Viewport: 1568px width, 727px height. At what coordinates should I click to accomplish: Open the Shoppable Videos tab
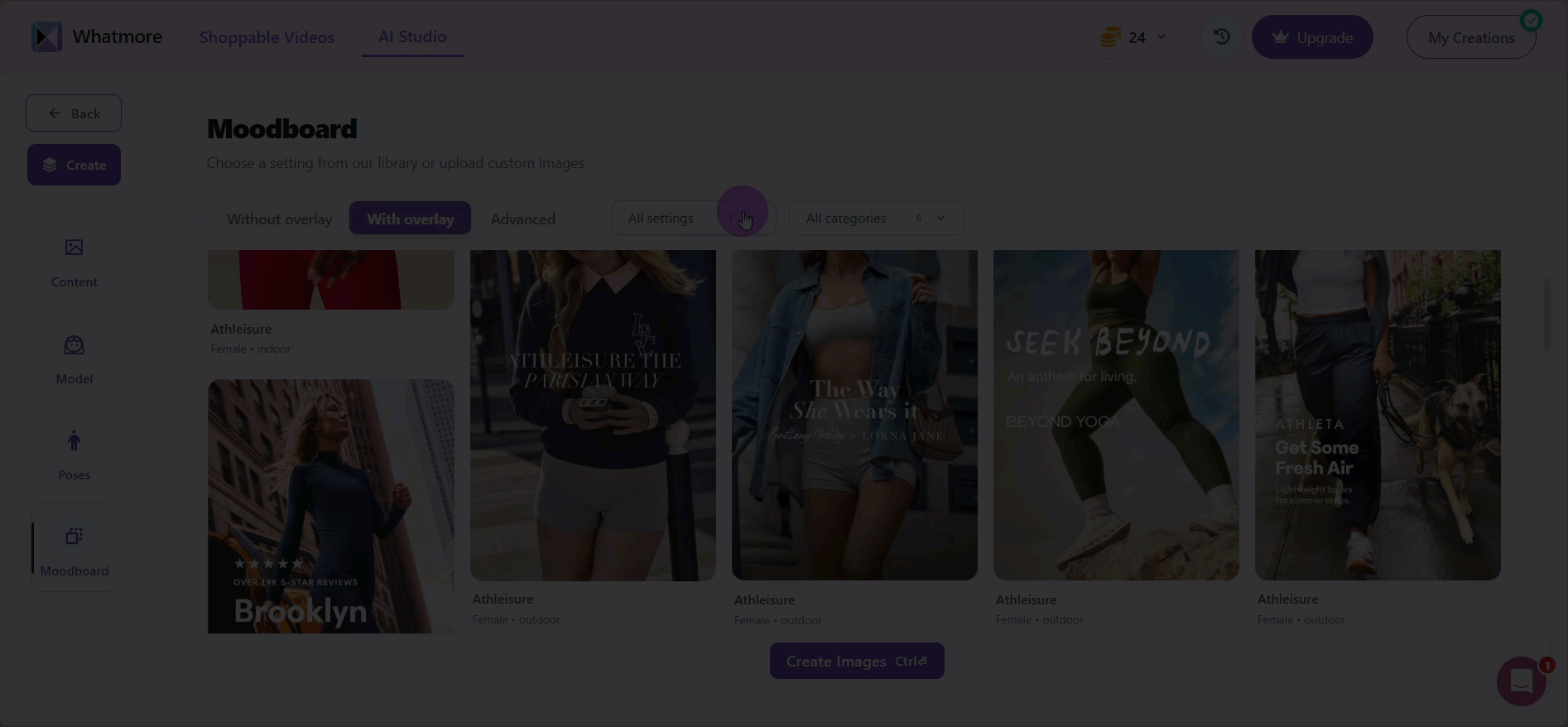267,37
